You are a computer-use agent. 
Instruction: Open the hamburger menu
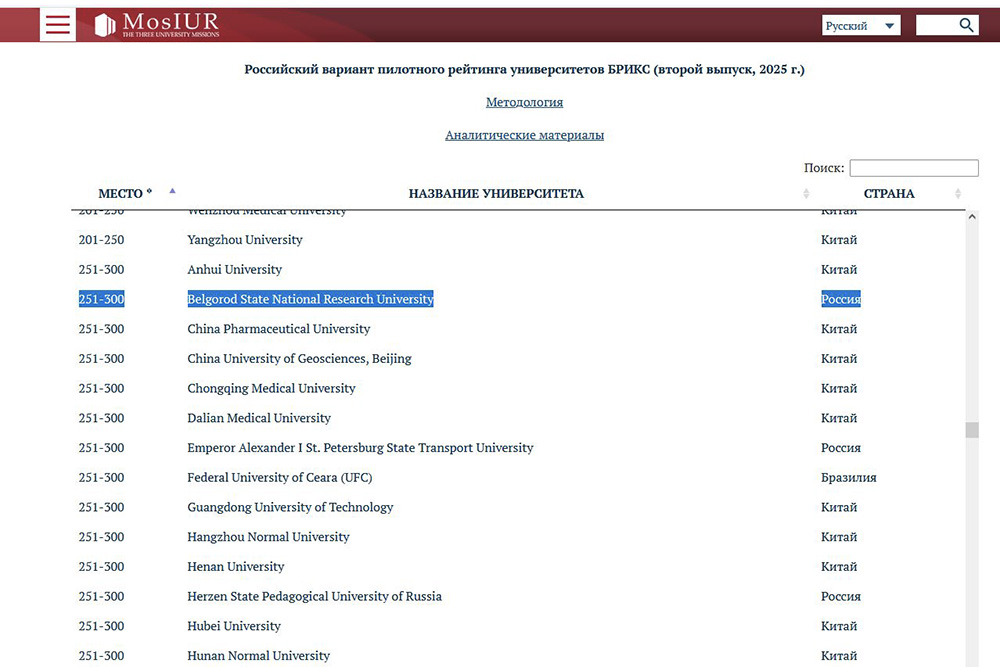pos(58,25)
